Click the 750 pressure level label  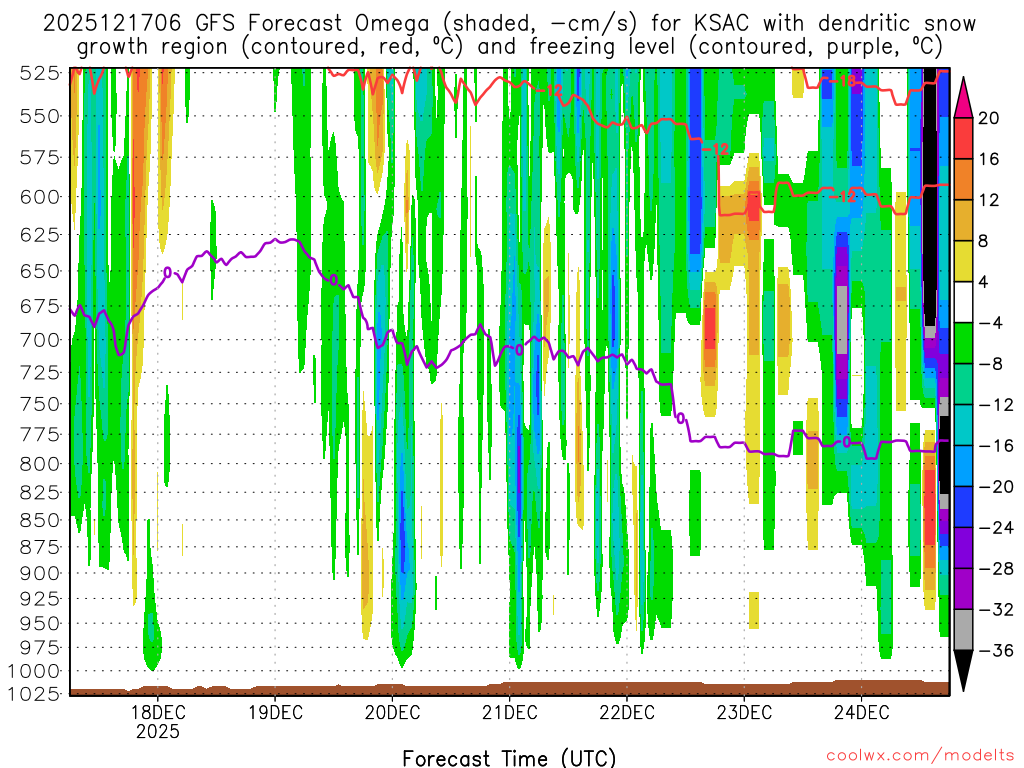coord(40,404)
